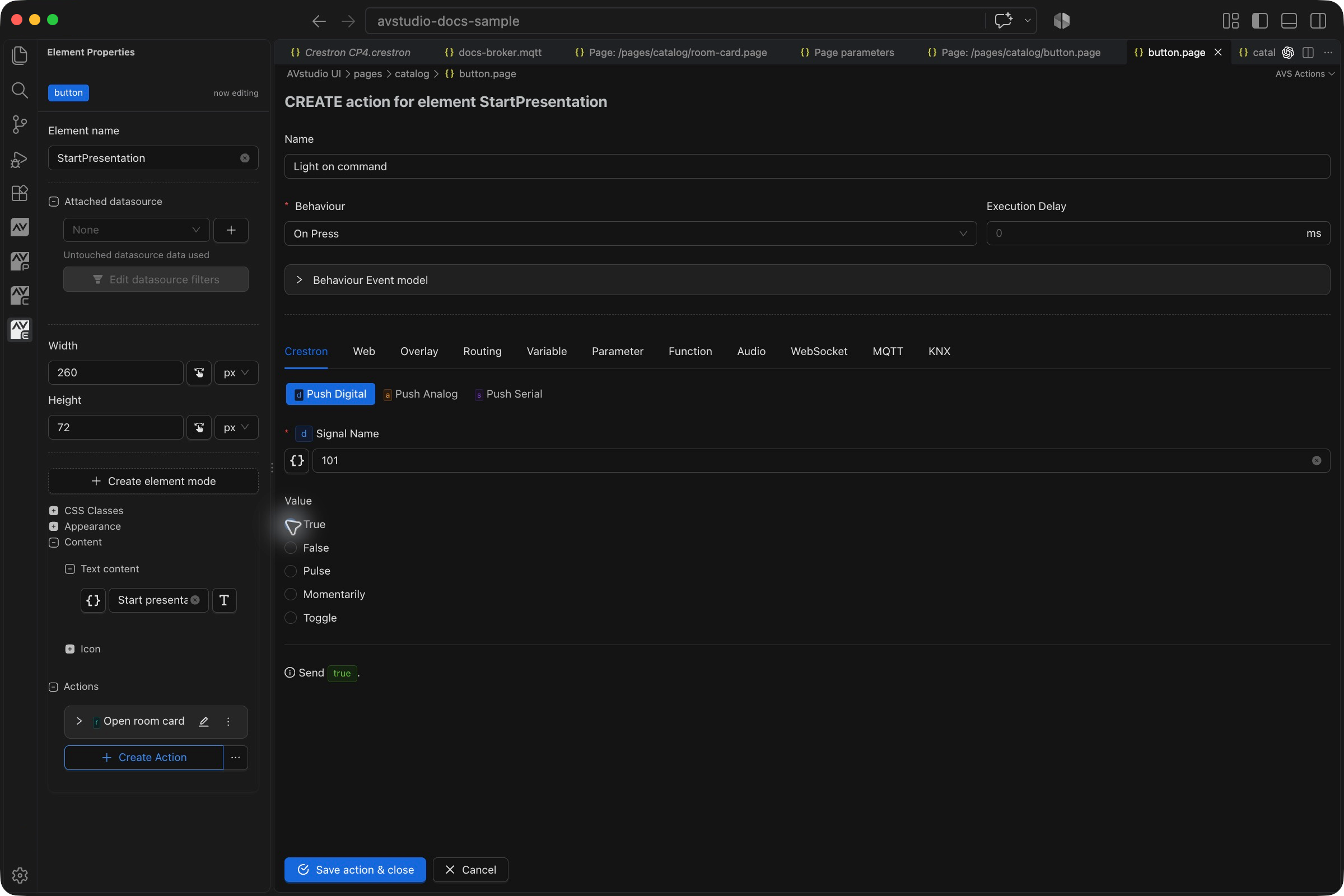Open the Extensions icon in activity bar
Screen dimensions: 1344x896
click(x=20, y=193)
